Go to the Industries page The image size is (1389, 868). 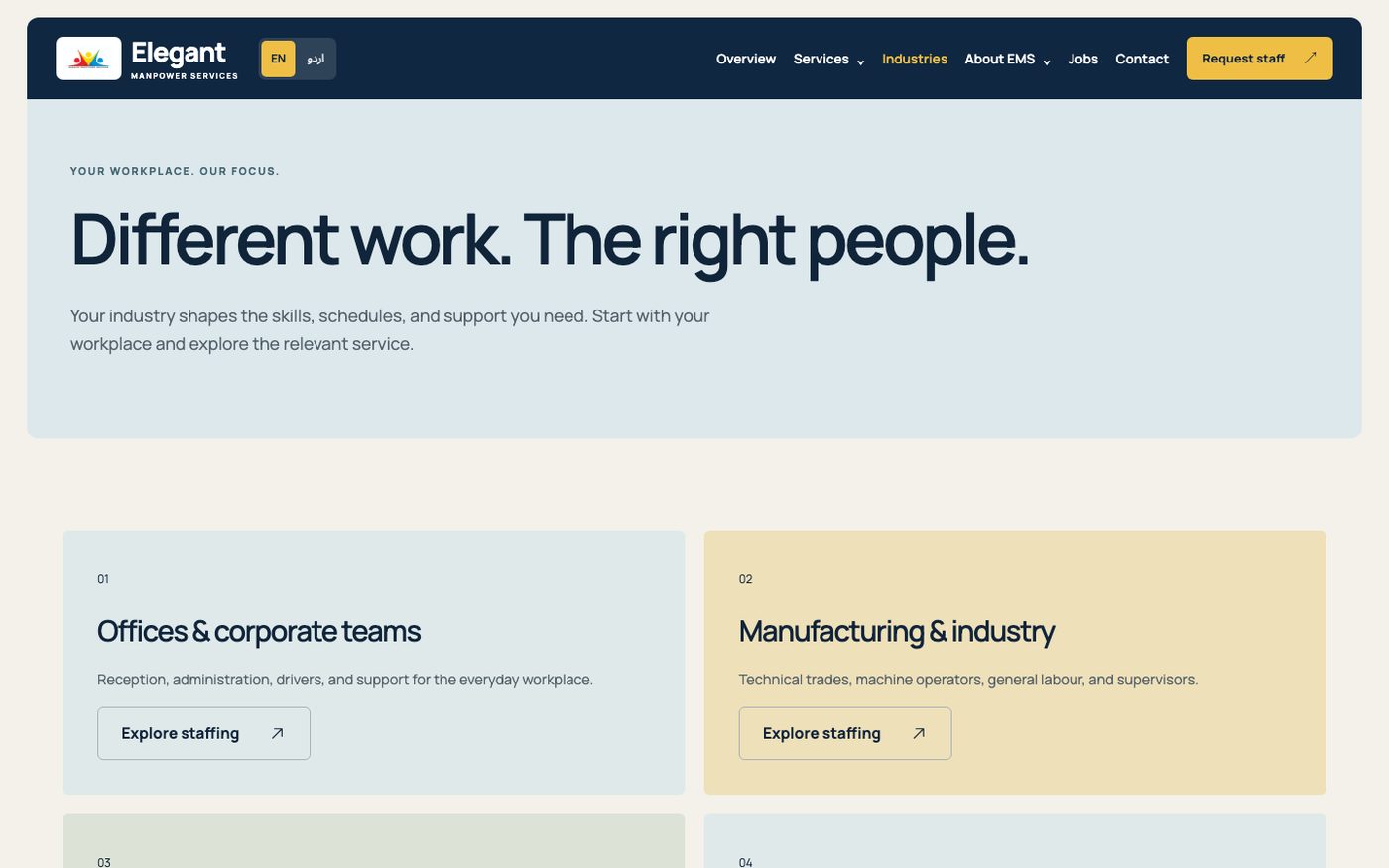click(x=915, y=59)
